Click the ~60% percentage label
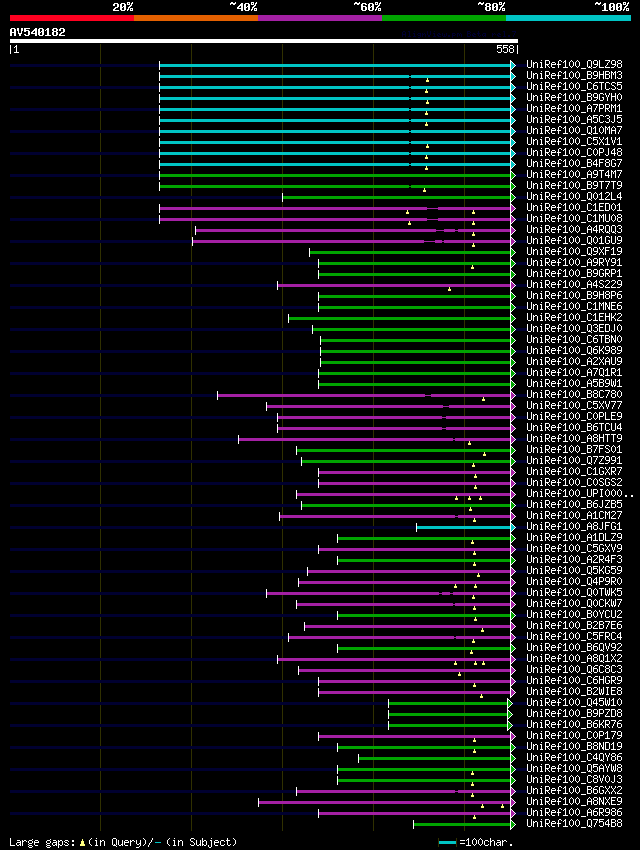Image resolution: width=640 pixels, height=850 pixels. point(367,7)
